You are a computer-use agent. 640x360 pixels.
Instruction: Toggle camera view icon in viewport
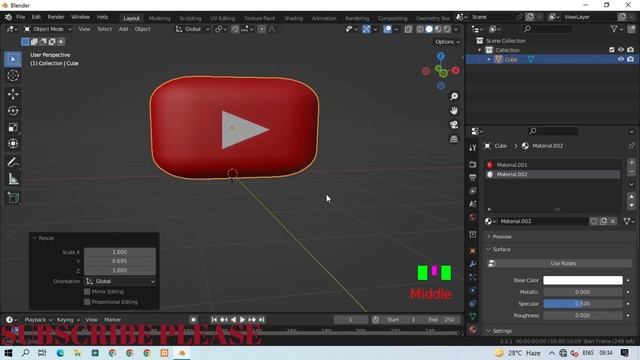(x=454, y=125)
